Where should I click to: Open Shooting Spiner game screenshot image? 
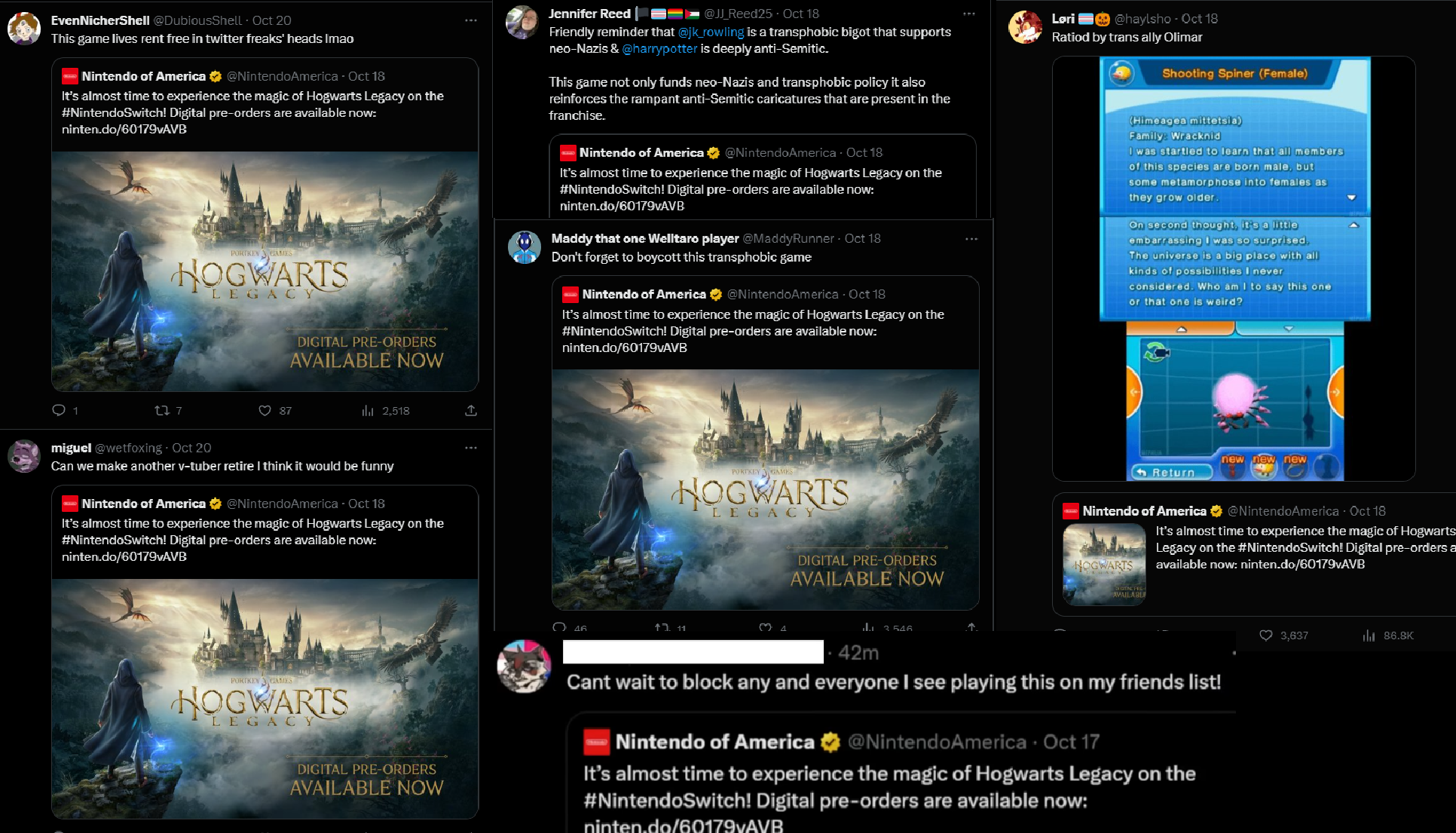click(x=1234, y=268)
